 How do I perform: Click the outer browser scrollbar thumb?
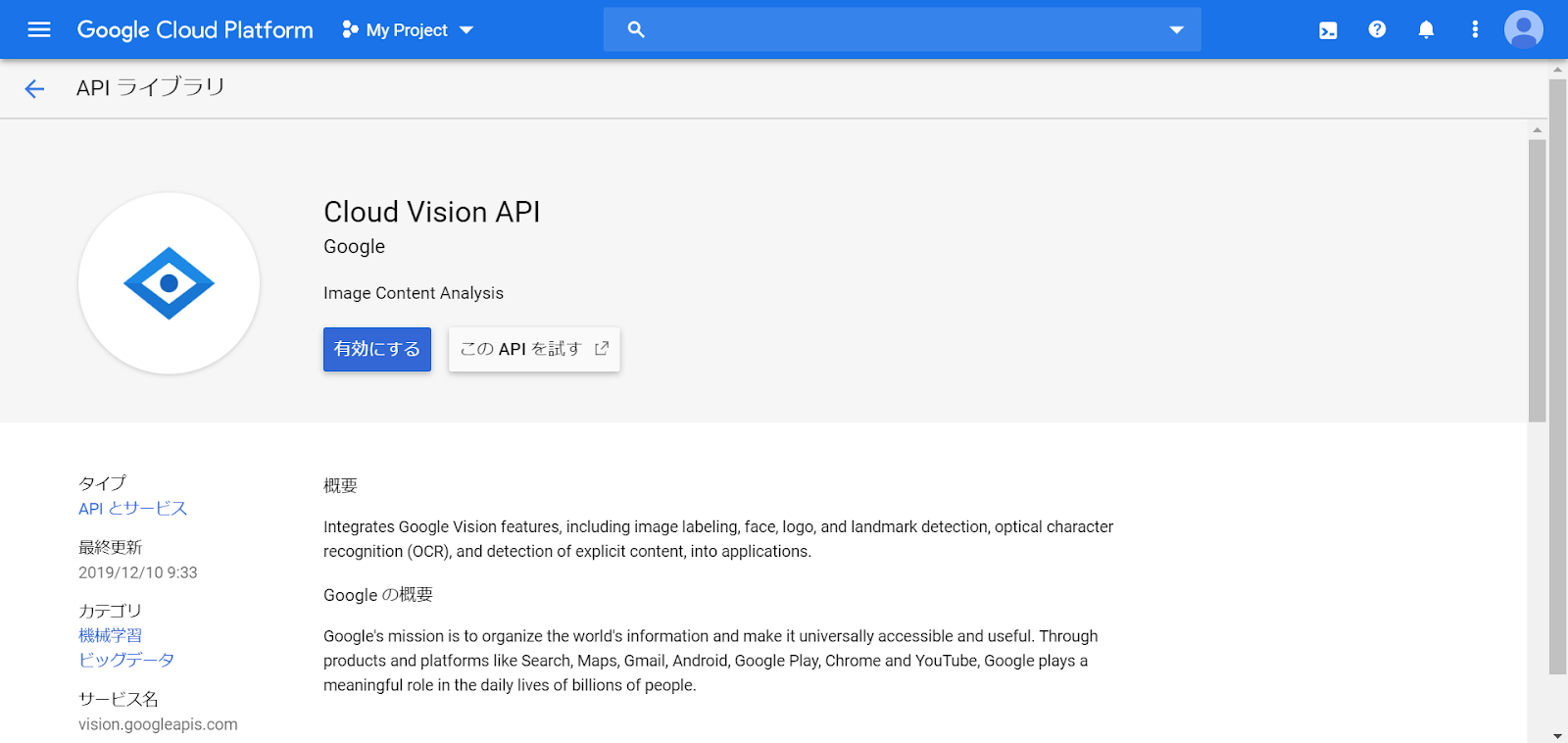1557,376
